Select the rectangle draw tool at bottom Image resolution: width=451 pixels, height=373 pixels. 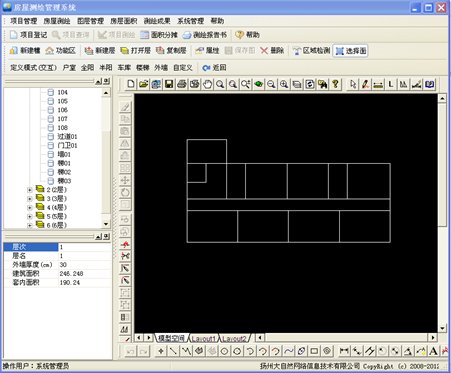[x=314, y=351]
